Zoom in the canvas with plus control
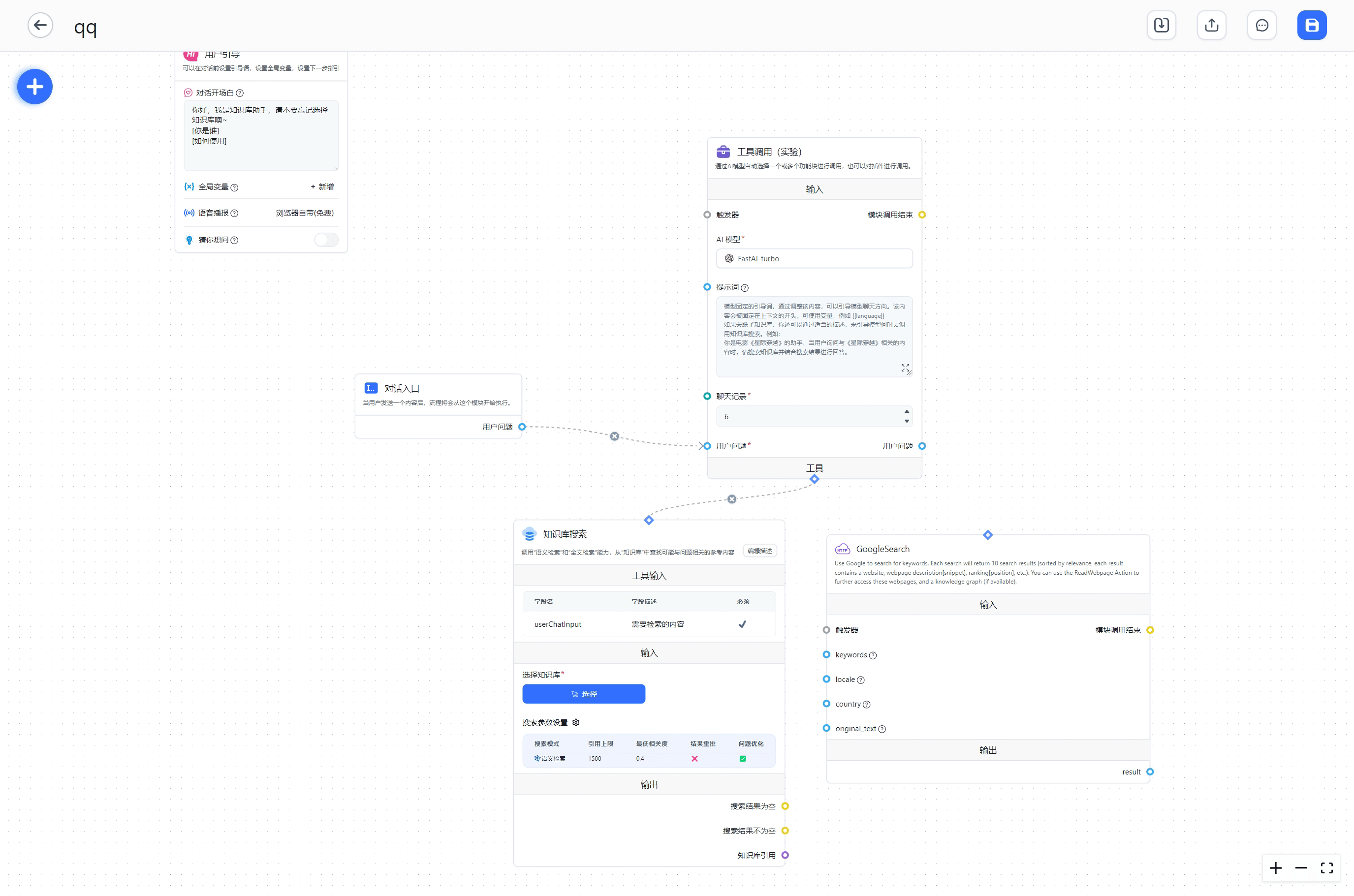Screen dimensions: 1354x896 (1275, 868)
